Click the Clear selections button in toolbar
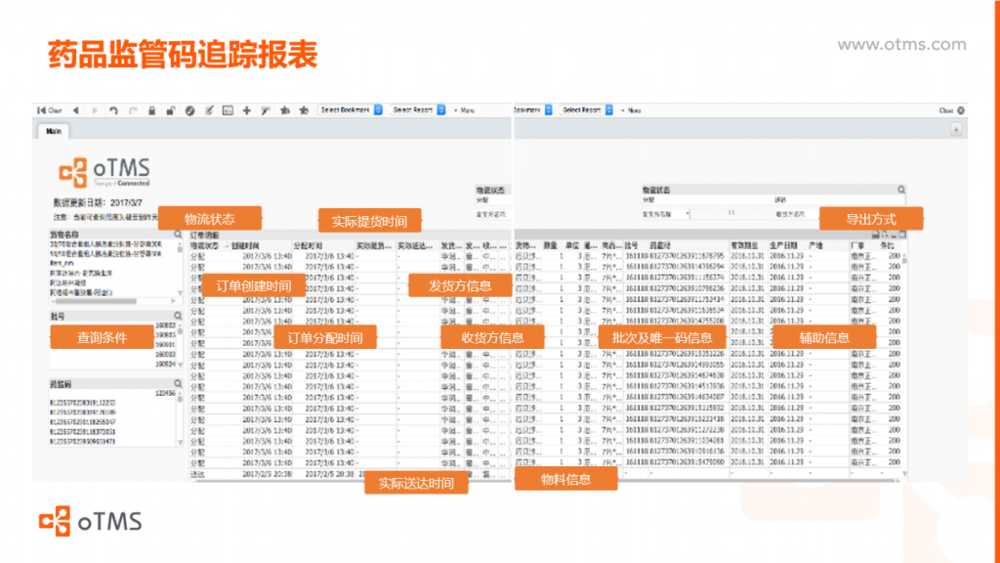 (49, 110)
